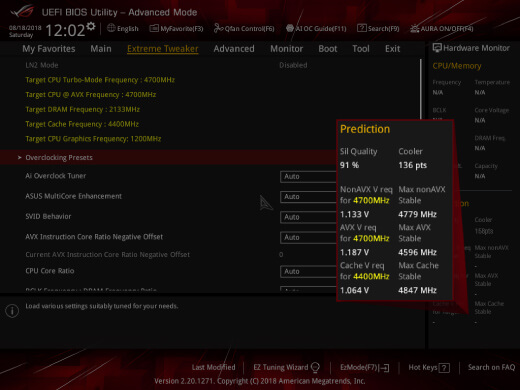
Task: Open AI OC Guide(F11)
Action: [x=316, y=29]
